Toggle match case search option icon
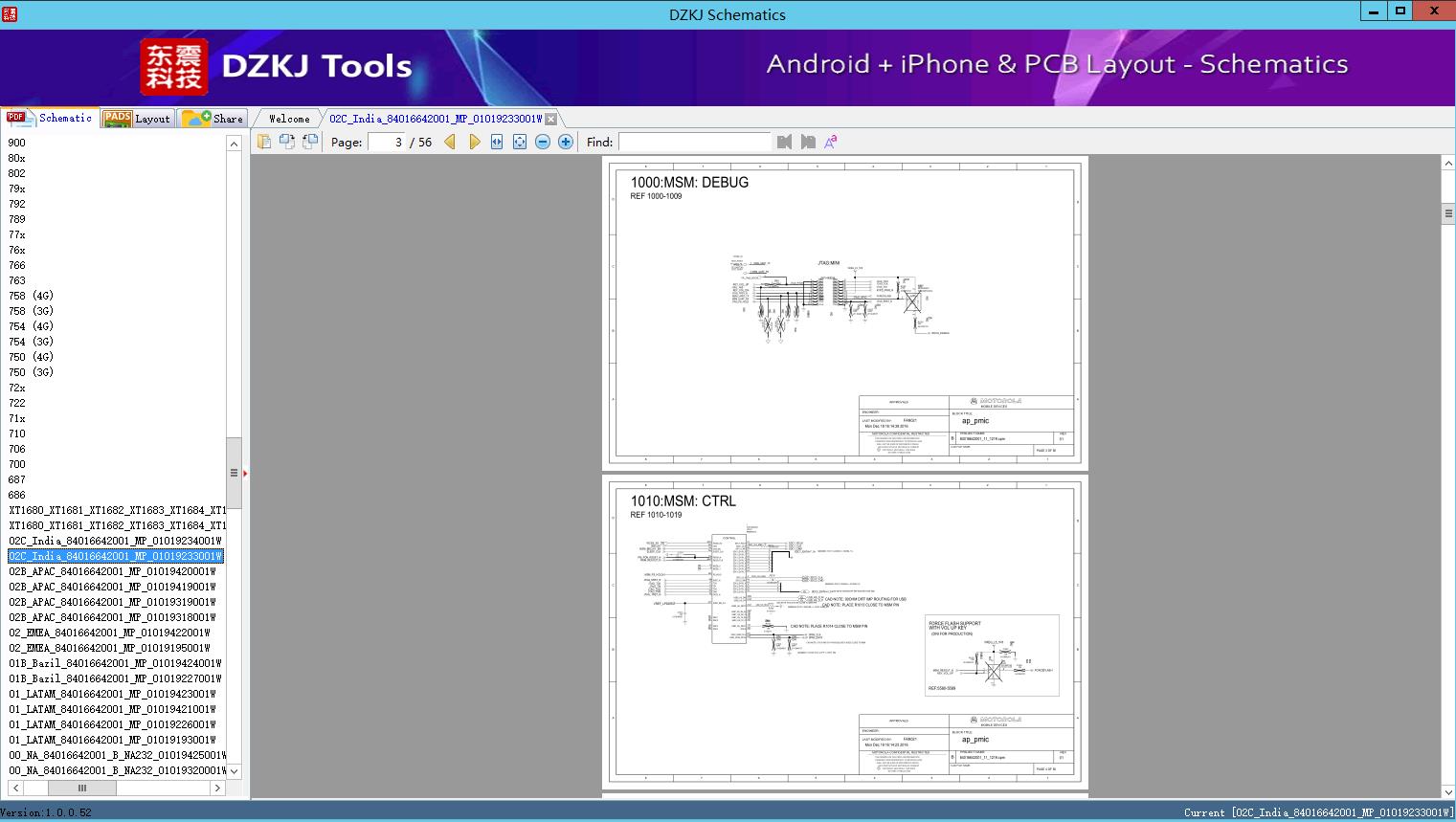Image resolution: width=1456 pixels, height=822 pixels. 831,142
